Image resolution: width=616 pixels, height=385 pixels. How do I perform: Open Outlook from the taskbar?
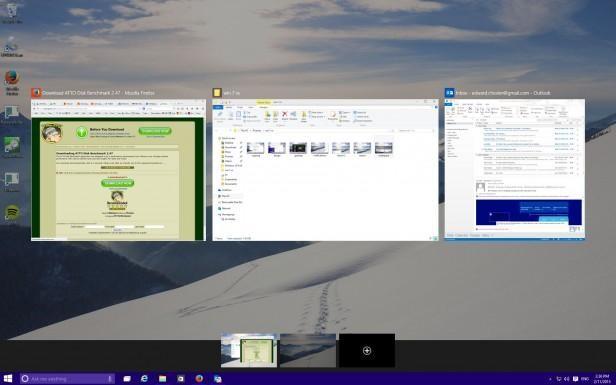(218, 379)
